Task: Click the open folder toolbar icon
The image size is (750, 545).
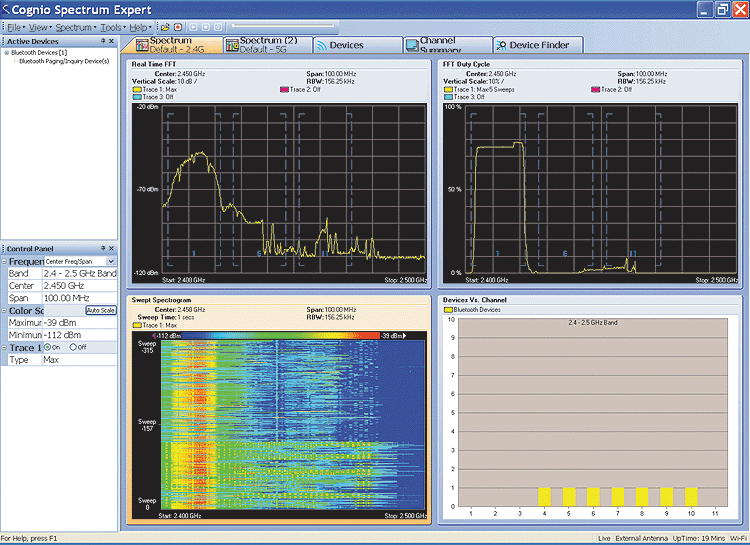Action: [x=165, y=27]
